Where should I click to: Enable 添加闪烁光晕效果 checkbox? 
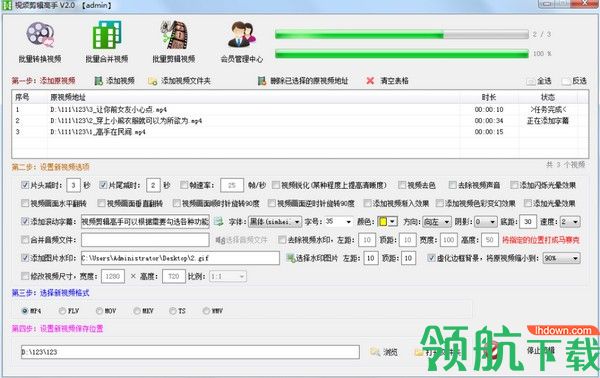[x=514, y=185]
